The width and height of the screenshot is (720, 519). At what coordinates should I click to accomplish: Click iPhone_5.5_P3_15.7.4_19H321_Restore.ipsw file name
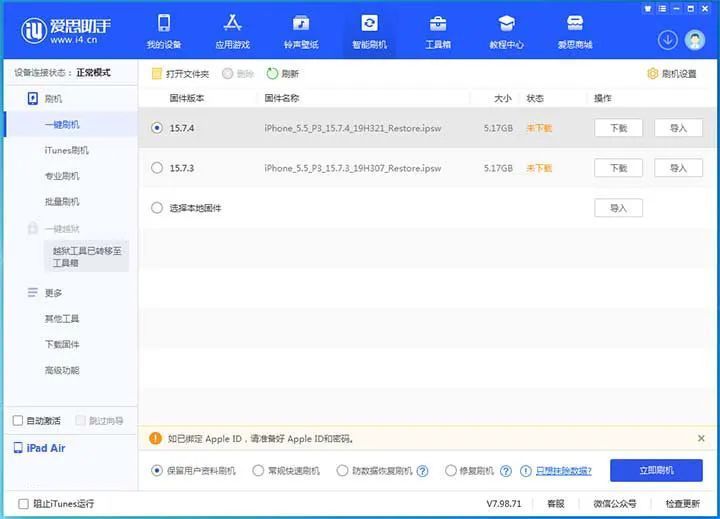[x=353, y=128]
